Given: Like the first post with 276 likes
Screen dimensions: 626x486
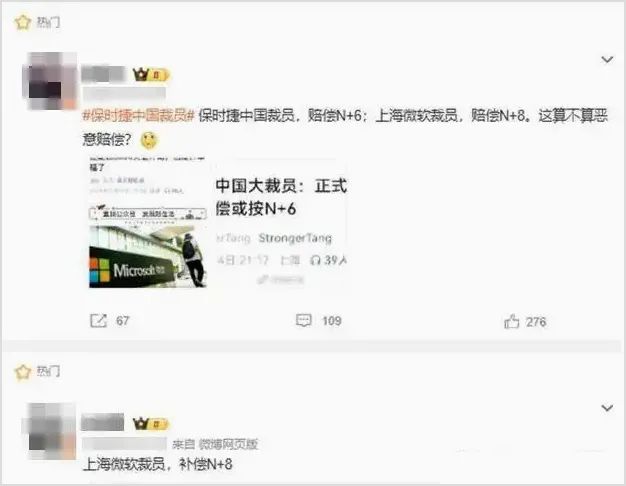Looking at the screenshot, I should (511, 321).
